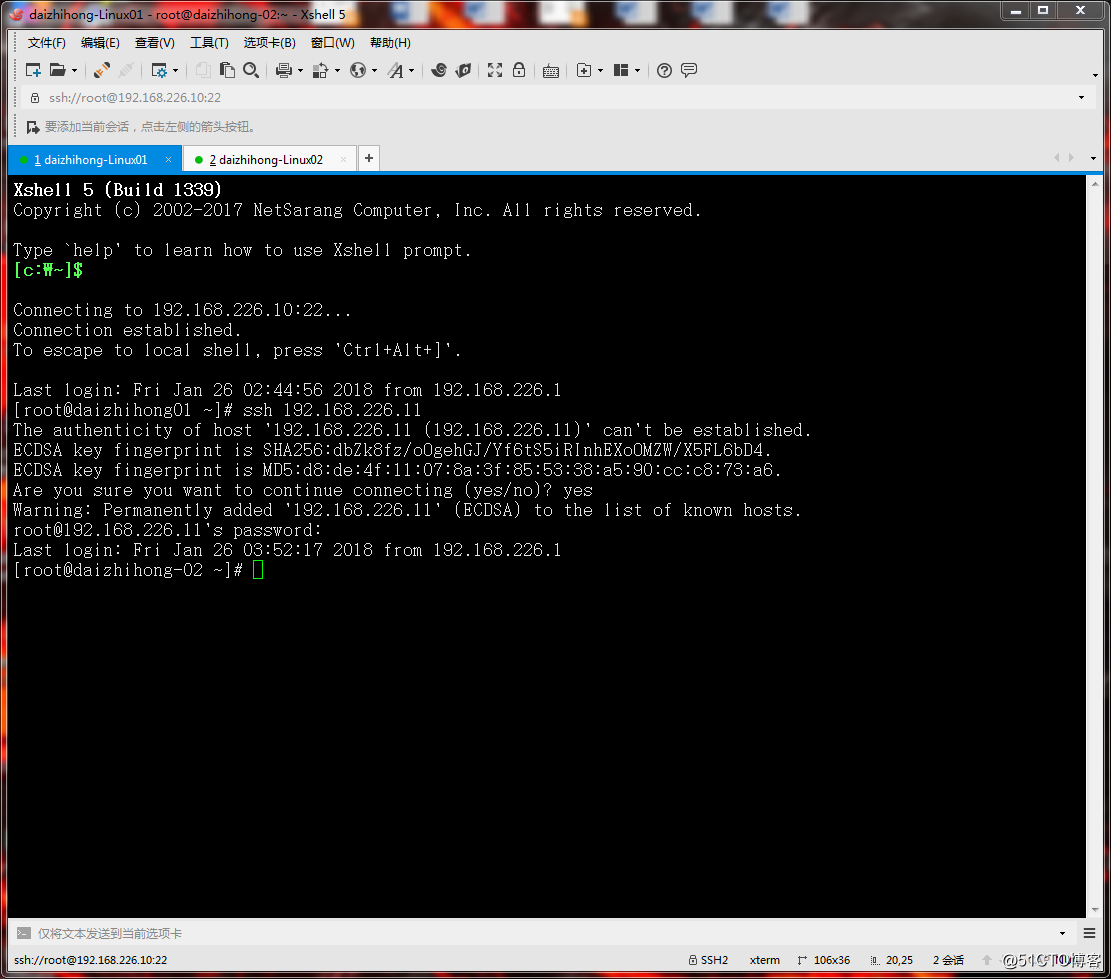
Task: Expand the globe encoding dropdown arrow
Action: [x=375, y=70]
